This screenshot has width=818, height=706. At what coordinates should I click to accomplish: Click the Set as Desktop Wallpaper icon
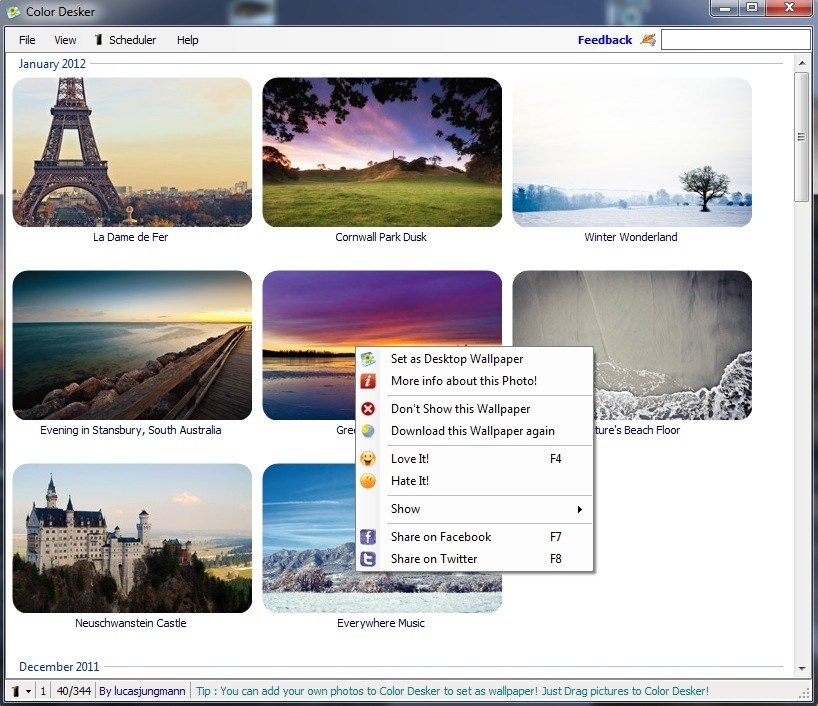[368, 359]
